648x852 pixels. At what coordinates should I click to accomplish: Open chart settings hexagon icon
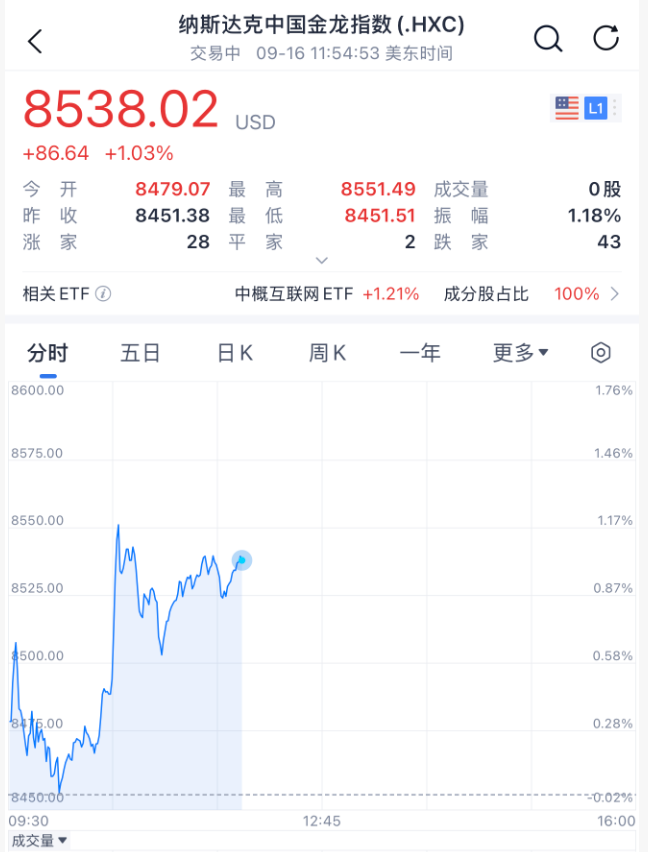click(600, 353)
